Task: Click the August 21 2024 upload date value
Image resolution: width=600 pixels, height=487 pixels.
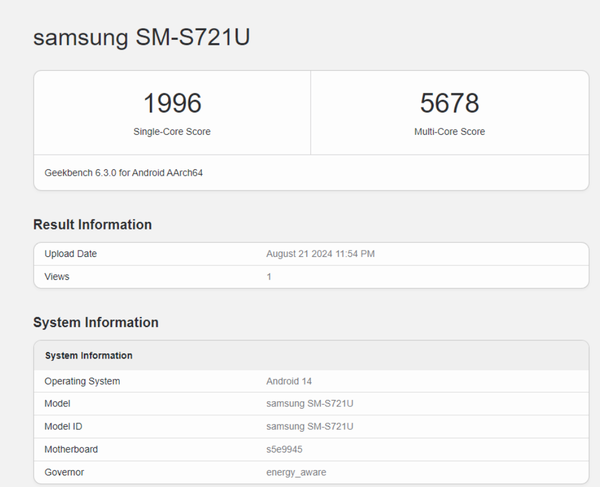Action: (x=320, y=254)
